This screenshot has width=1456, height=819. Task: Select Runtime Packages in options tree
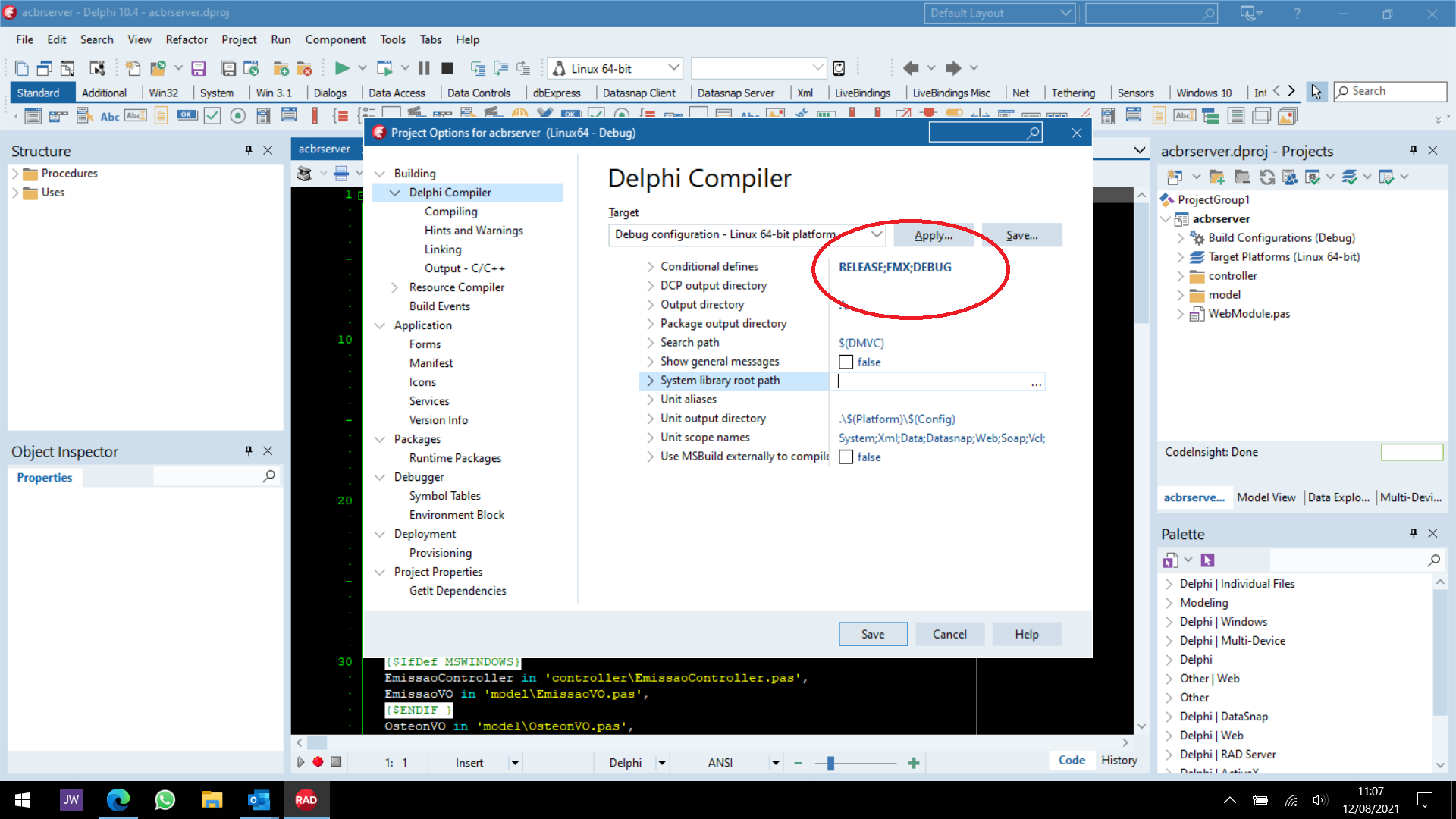[x=455, y=458]
